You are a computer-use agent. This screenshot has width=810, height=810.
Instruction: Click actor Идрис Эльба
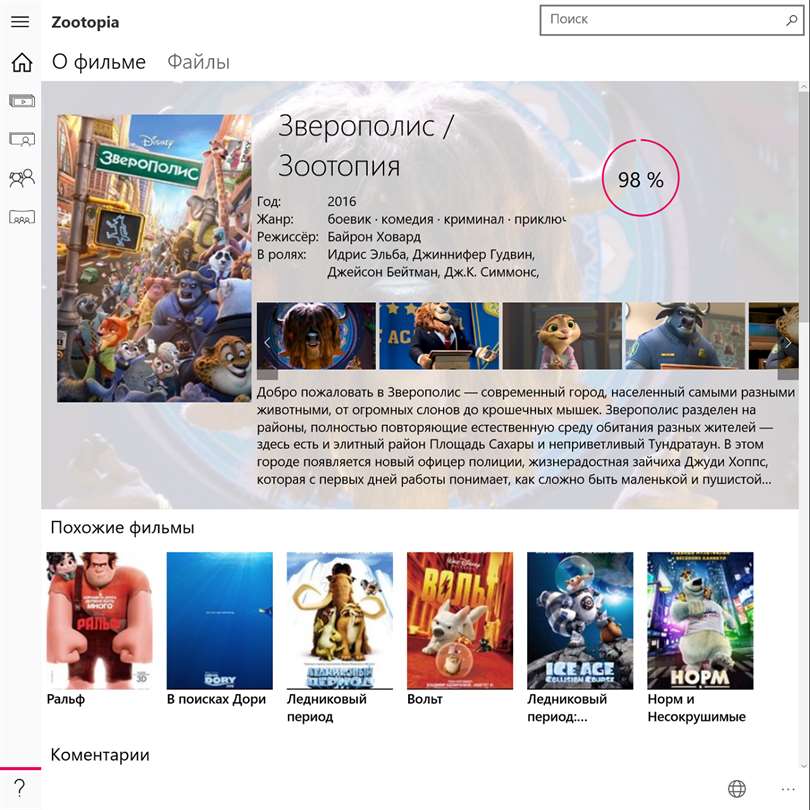[367, 254]
